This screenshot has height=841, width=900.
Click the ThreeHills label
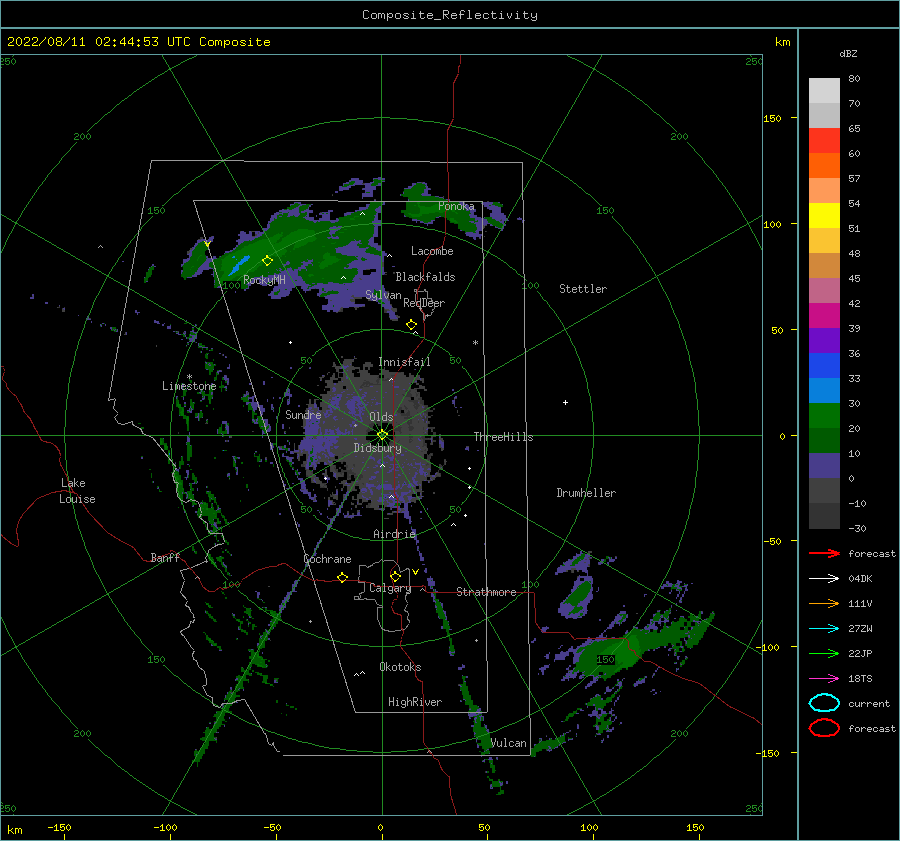(x=503, y=437)
